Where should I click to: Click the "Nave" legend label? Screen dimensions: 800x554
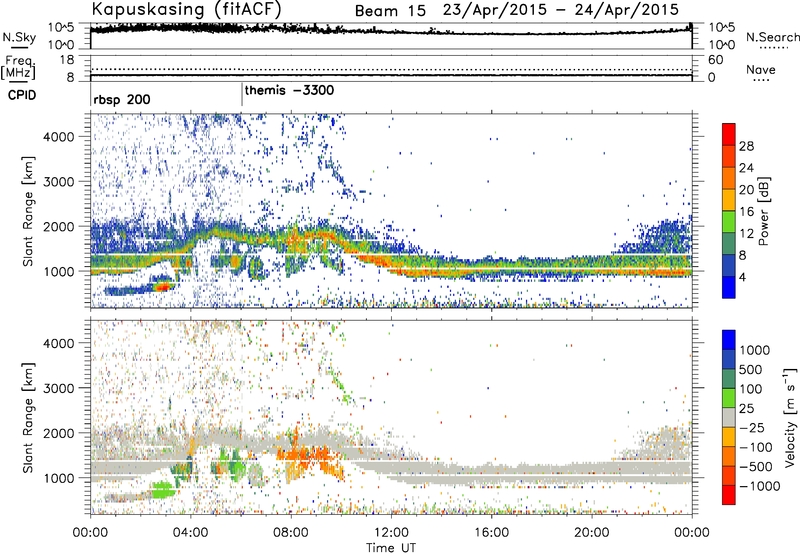[x=761, y=69]
